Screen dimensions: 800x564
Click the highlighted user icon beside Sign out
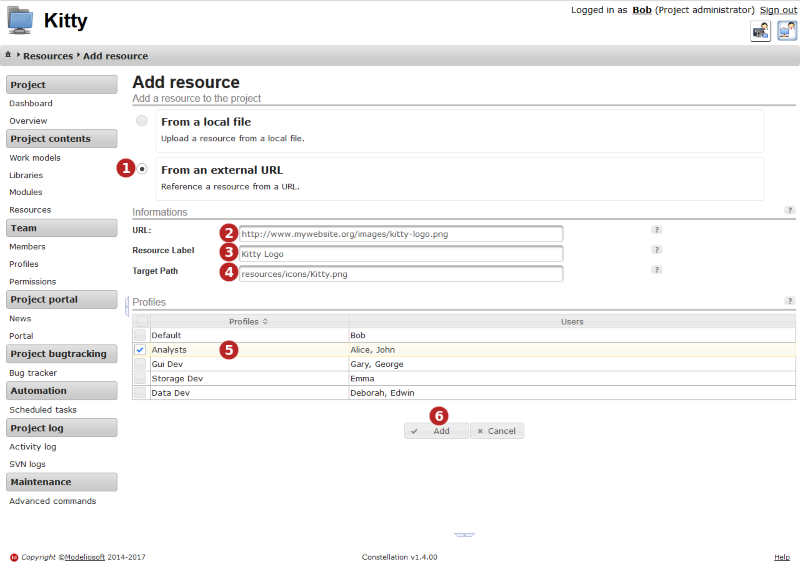[787, 31]
